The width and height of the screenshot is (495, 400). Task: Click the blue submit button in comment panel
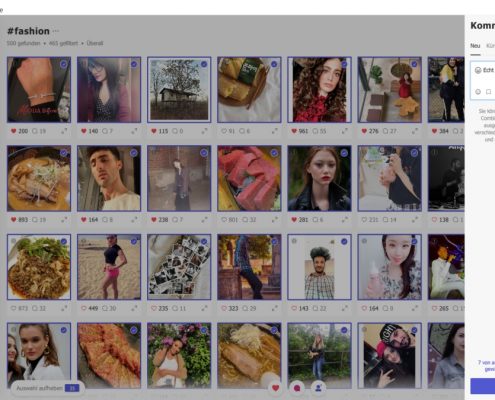(483, 386)
